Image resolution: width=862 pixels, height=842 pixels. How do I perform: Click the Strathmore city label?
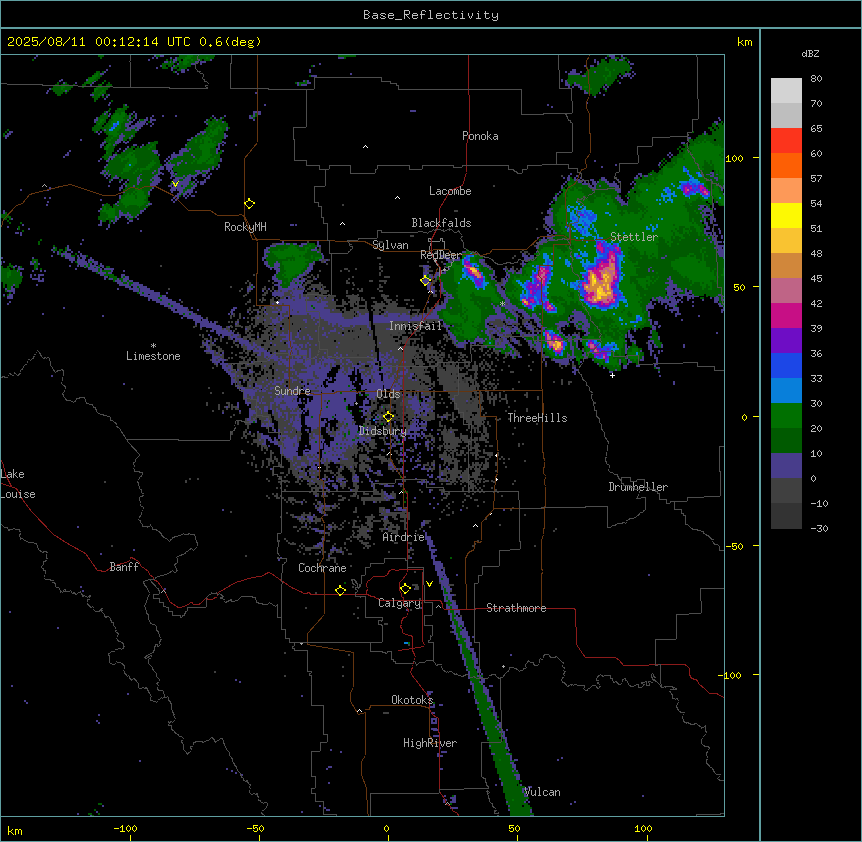[516, 608]
